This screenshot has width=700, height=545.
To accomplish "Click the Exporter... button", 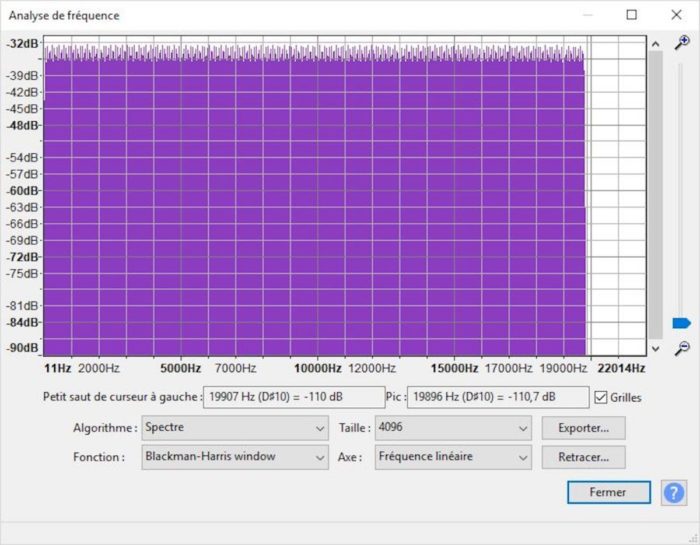I will coord(583,428).
